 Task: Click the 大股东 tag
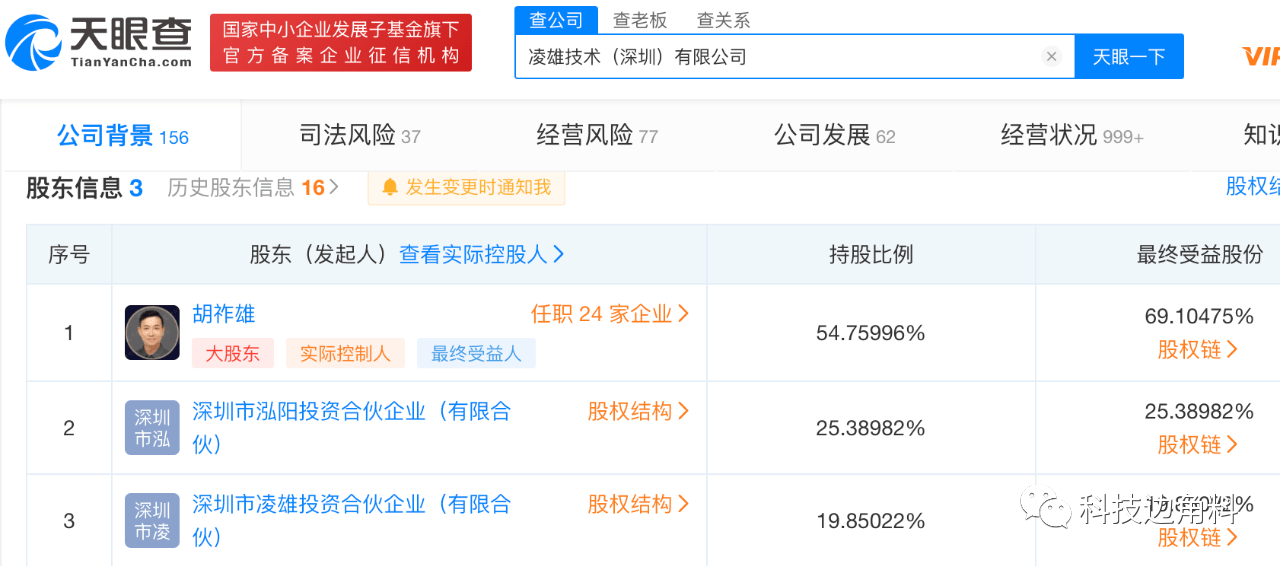[232, 353]
